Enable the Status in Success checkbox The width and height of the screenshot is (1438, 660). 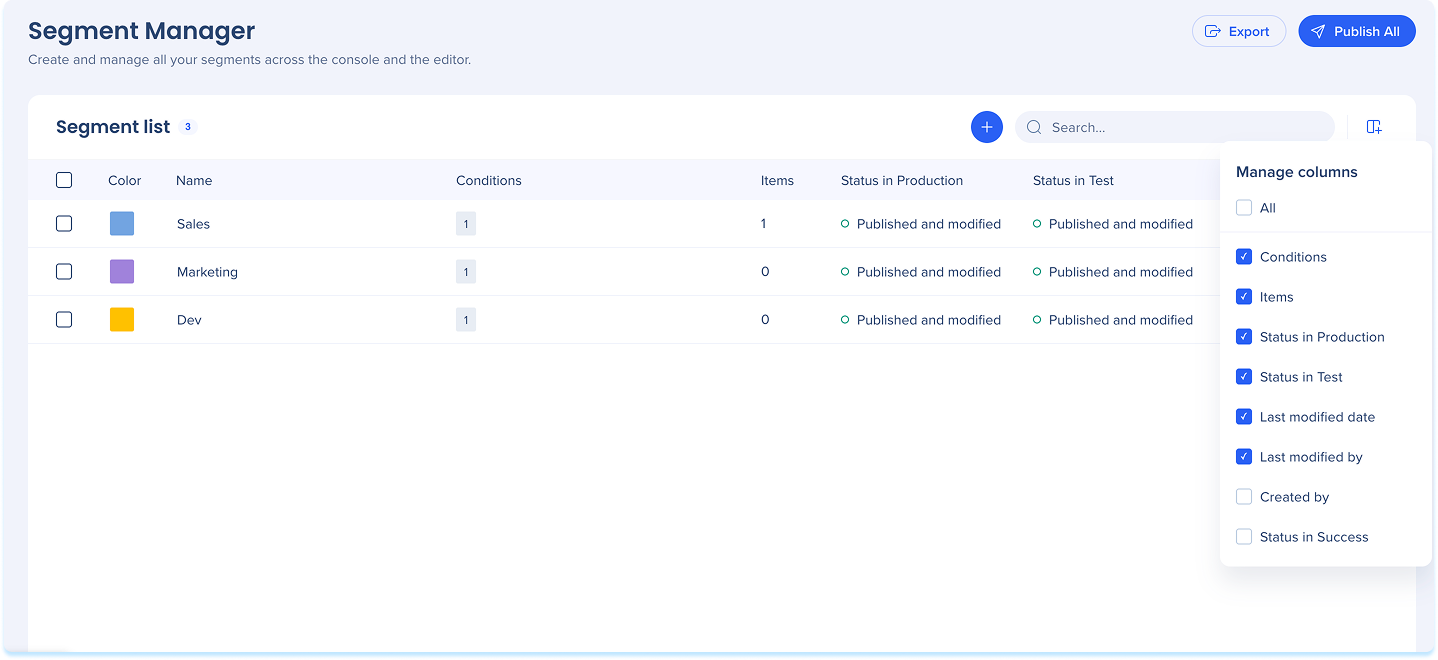(x=1244, y=537)
